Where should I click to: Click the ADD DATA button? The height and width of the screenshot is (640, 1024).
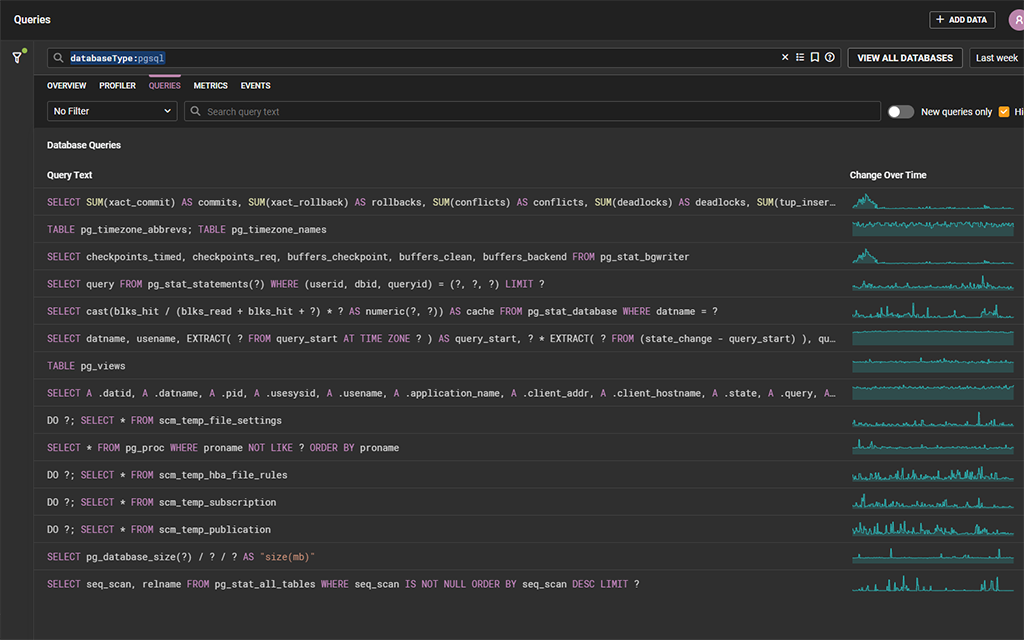tap(962, 19)
